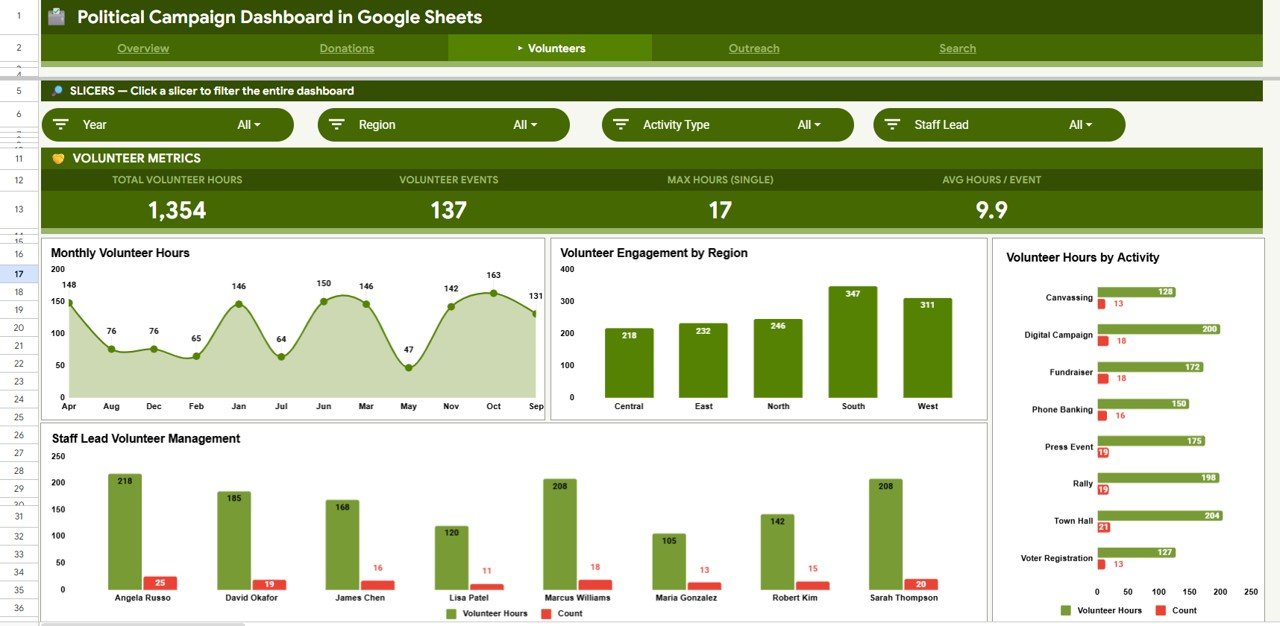Select row header 17
This screenshot has height=626, width=1280.
[19, 273]
